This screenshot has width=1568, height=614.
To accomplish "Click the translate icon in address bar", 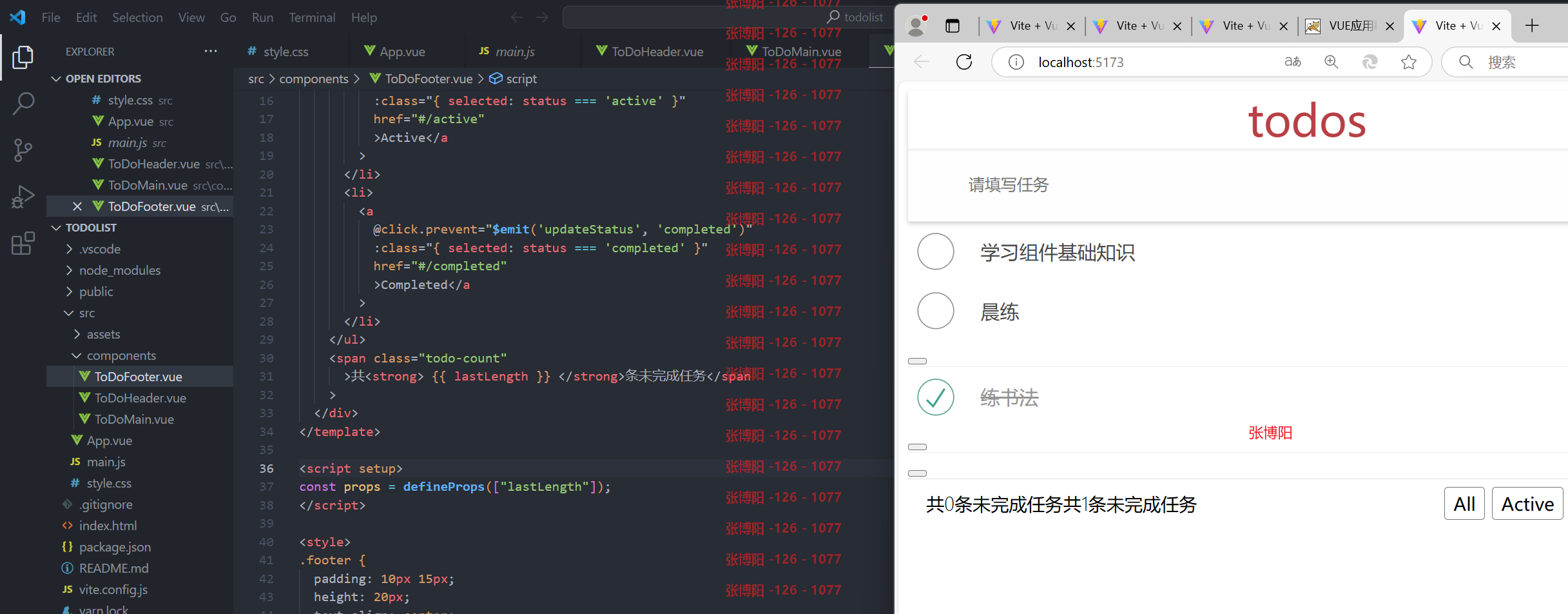I will pos(1293,62).
